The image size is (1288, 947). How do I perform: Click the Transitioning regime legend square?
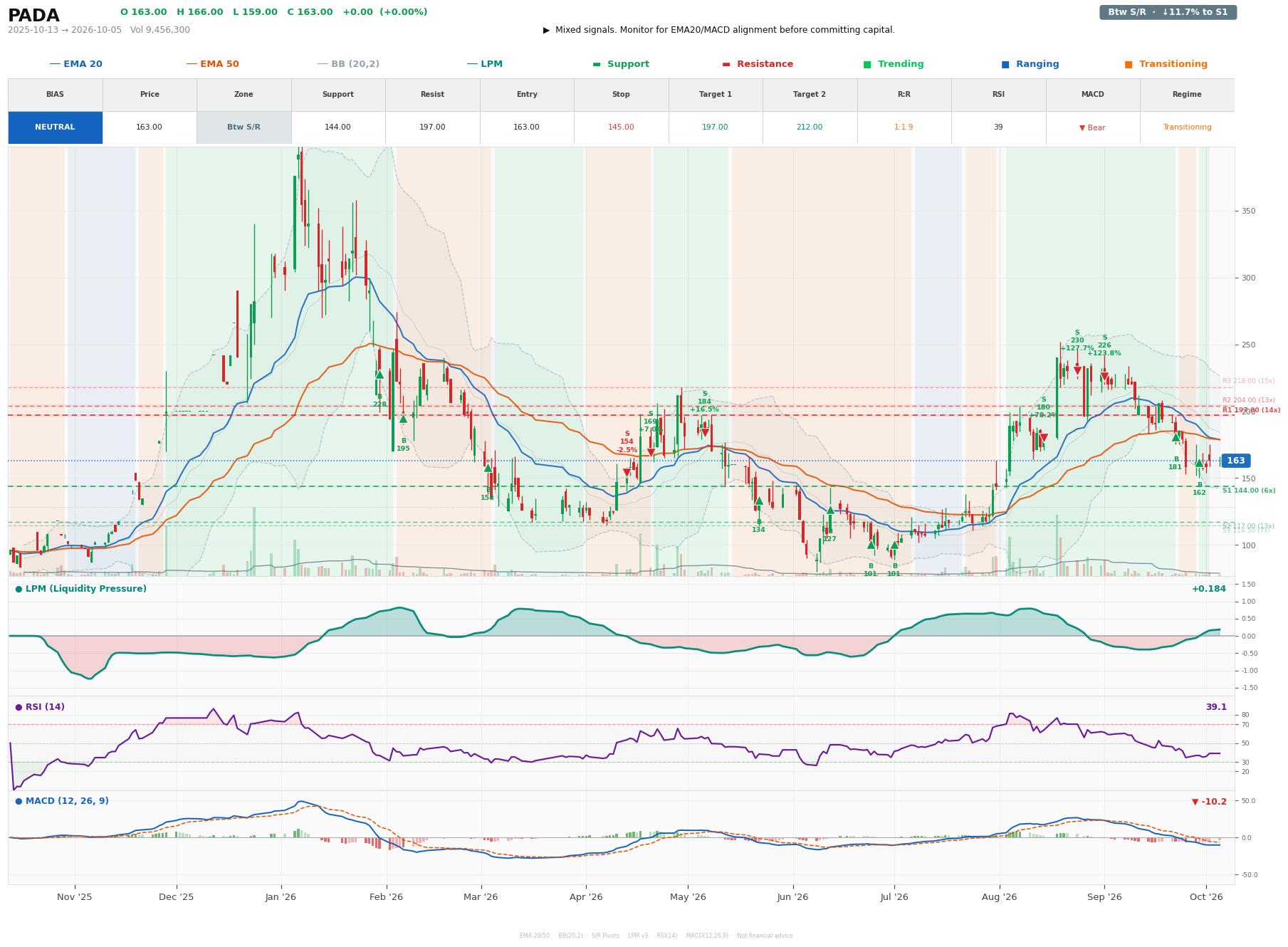tap(1129, 64)
